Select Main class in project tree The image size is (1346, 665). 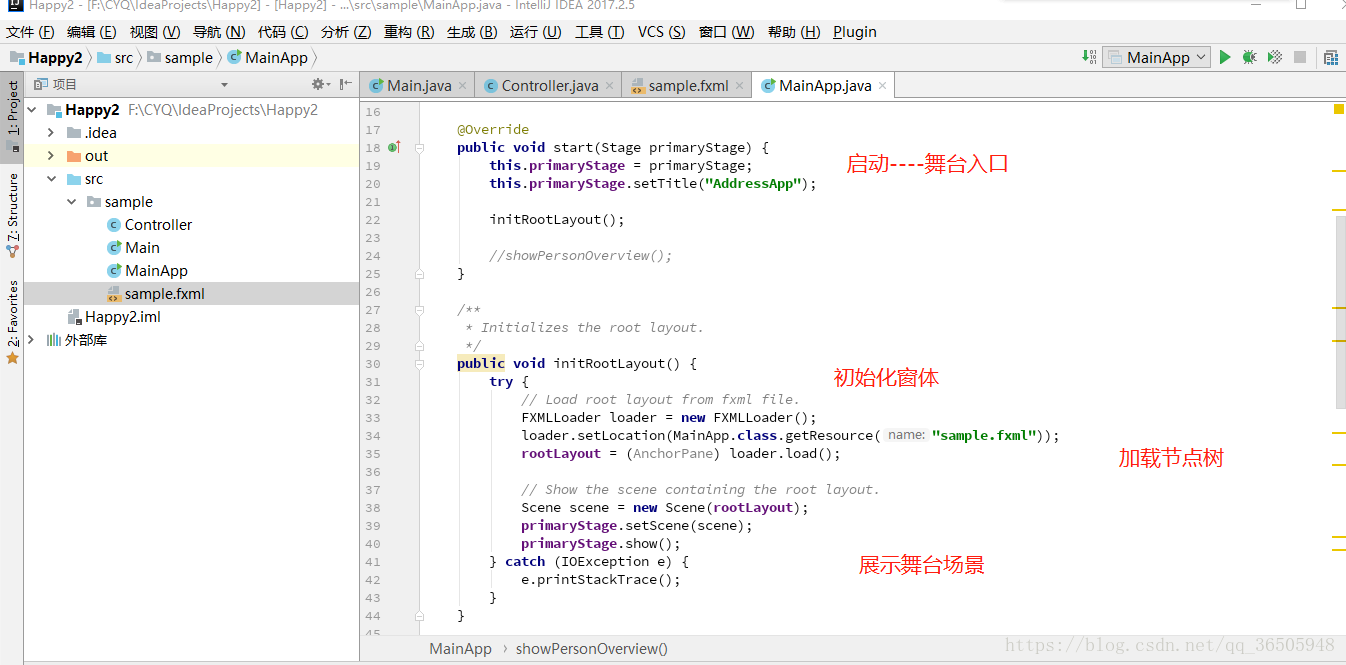pyautogui.click(x=142, y=248)
